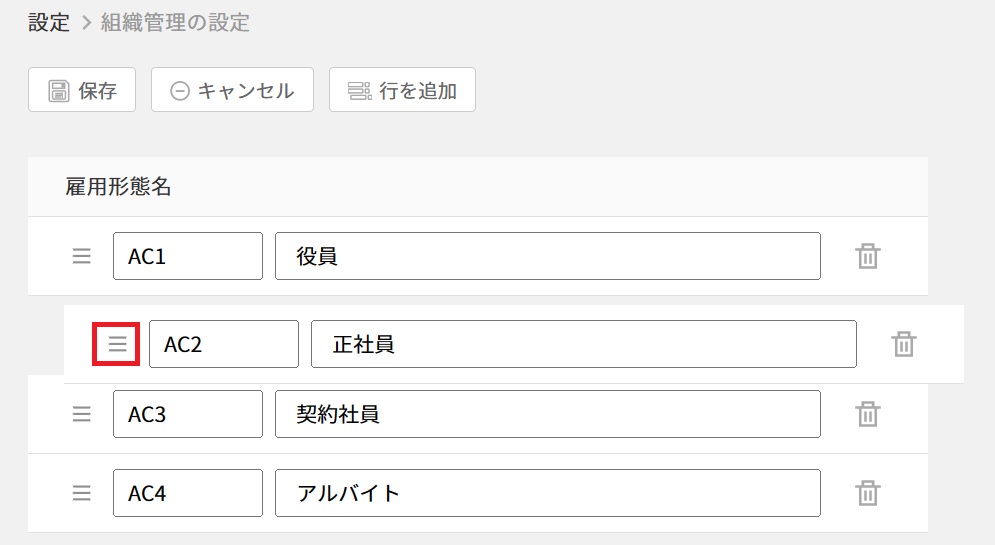Focus the AC3 code field
Image resolution: width=995 pixels, height=545 pixels.
[x=188, y=414]
